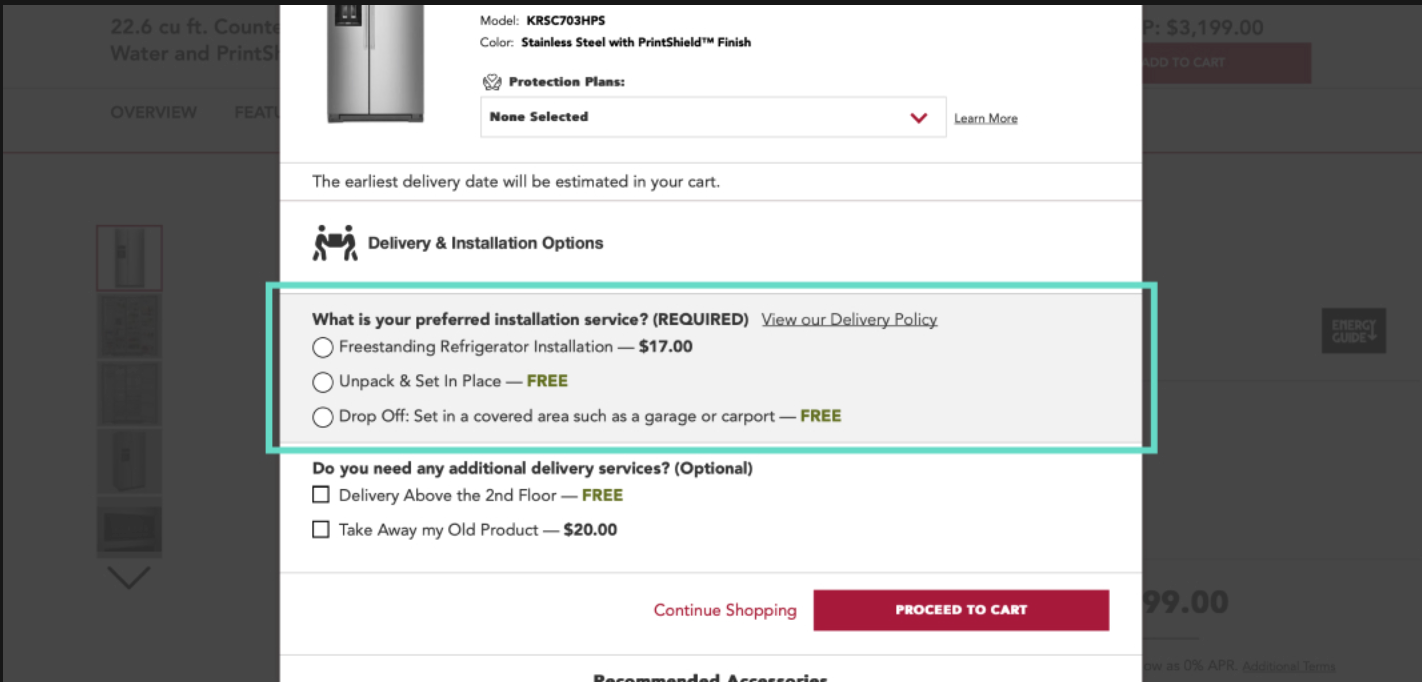Viewport: 1422px width, 682px height.
Task: Open the Learn More link
Action: (985, 119)
